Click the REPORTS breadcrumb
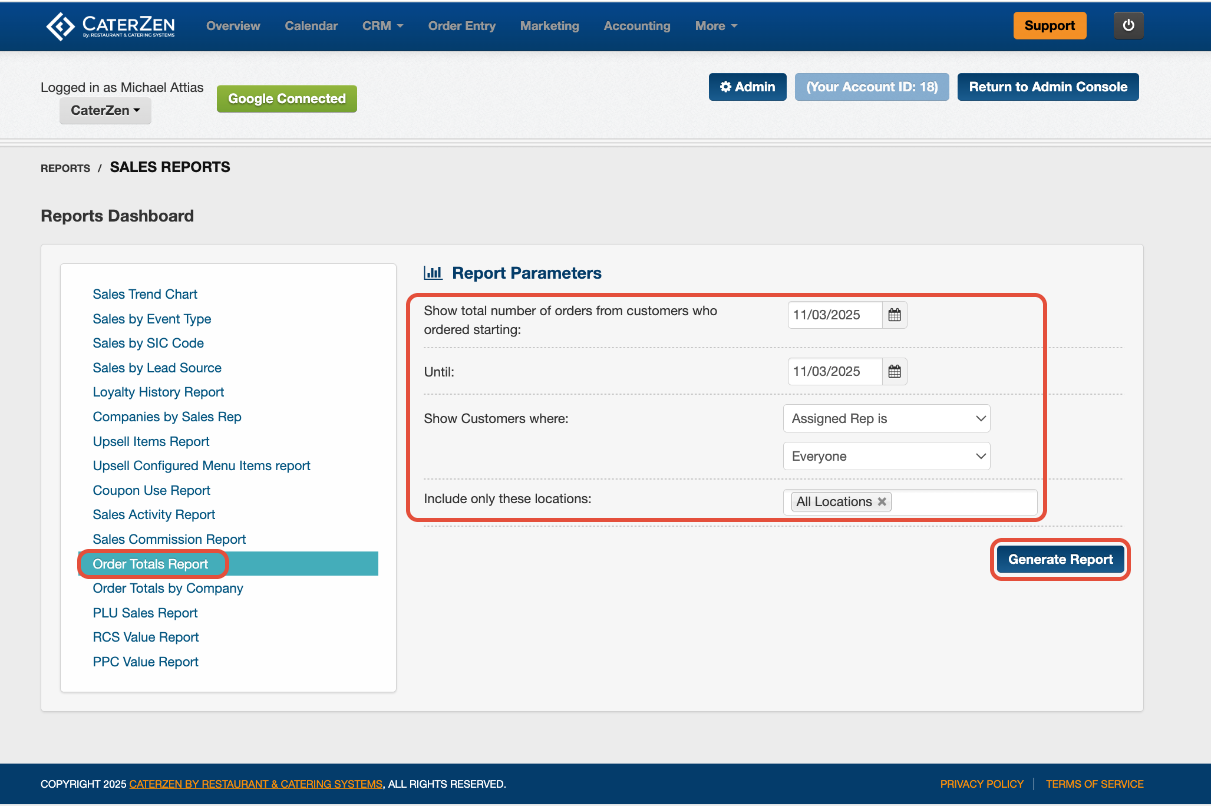Image resolution: width=1211 pixels, height=806 pixels. [65, 168]
